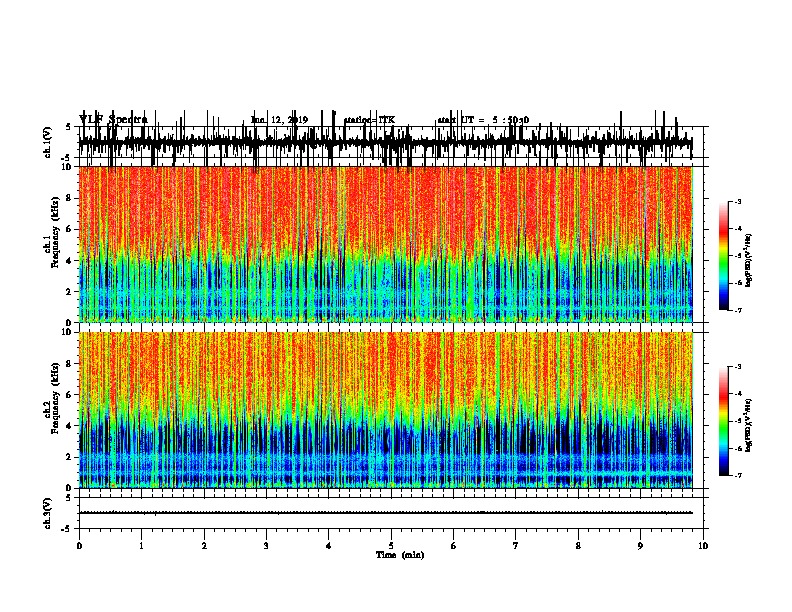Click the log(PSD) unit label beside ch.1 color bar
The height and width of the screenshot is (612, 792).
(748, 261)
